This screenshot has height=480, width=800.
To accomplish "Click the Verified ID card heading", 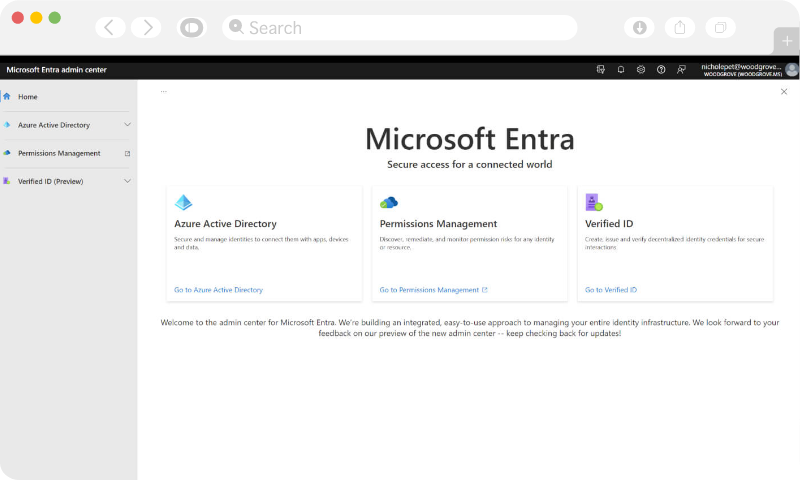I will (609, 223).
